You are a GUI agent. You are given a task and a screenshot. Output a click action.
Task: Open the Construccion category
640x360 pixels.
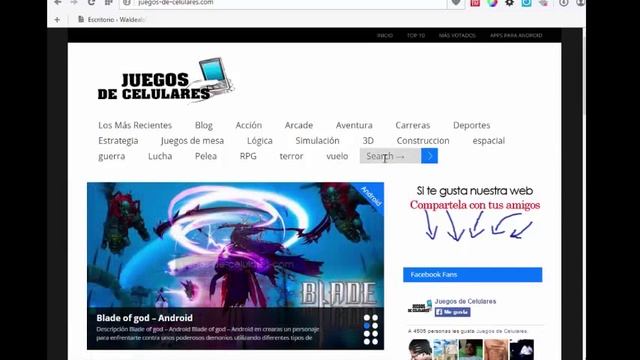(x=423, y=141)
